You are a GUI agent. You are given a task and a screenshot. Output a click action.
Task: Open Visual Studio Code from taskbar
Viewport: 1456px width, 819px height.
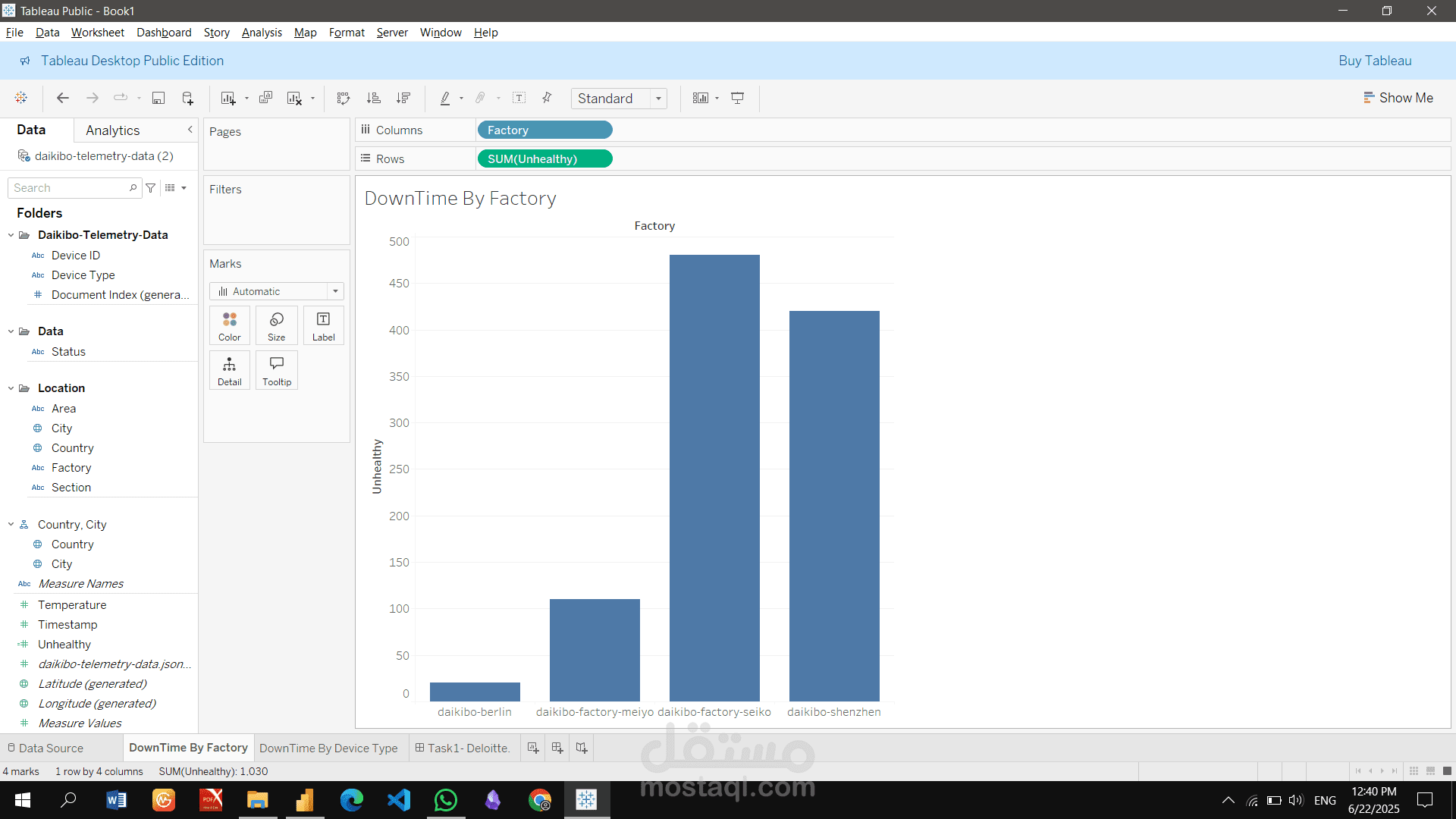(x=399, y=800)
